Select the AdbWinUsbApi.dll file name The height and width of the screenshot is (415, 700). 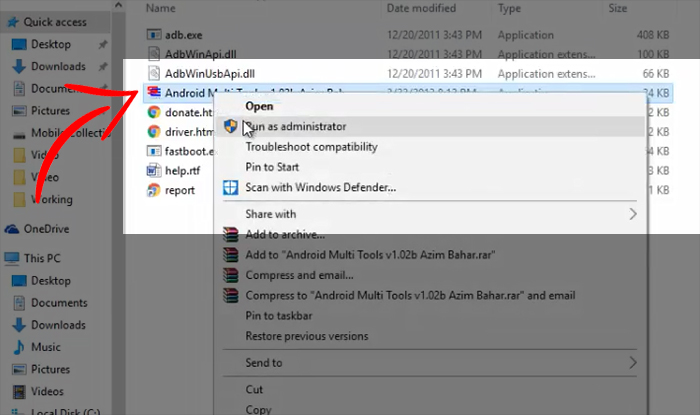coord(210,74)
